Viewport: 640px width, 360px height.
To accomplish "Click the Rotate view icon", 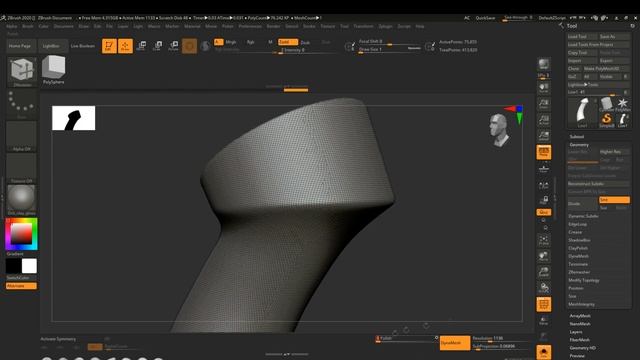I will click(x=544, y=288).
